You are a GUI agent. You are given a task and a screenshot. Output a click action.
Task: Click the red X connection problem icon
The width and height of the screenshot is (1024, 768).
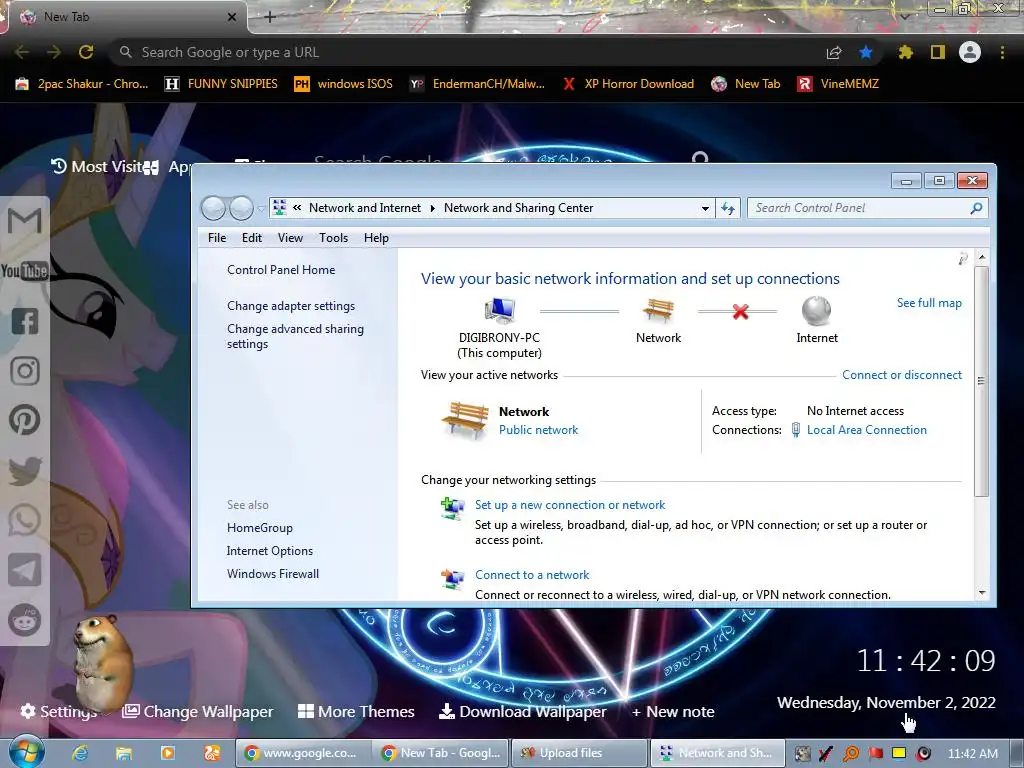[740, 312]
